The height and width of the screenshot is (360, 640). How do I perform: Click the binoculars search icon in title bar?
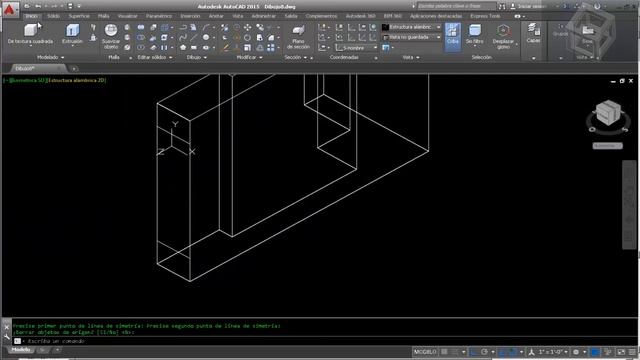coord(502,6)
